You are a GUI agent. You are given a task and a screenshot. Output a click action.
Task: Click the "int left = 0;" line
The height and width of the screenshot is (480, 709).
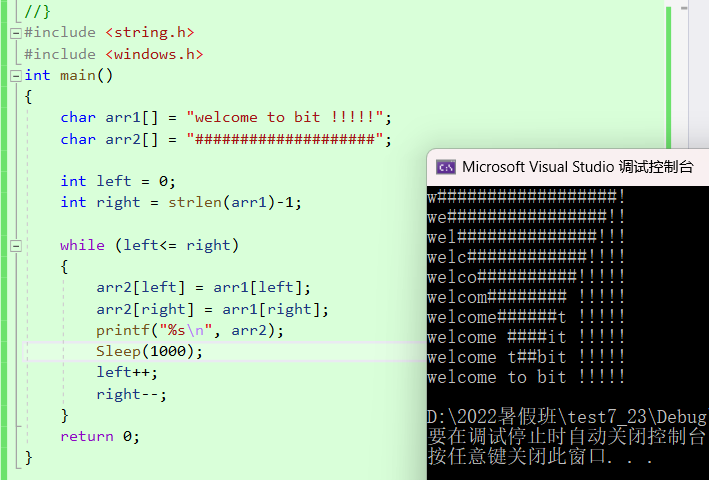(x=118, y=181)
